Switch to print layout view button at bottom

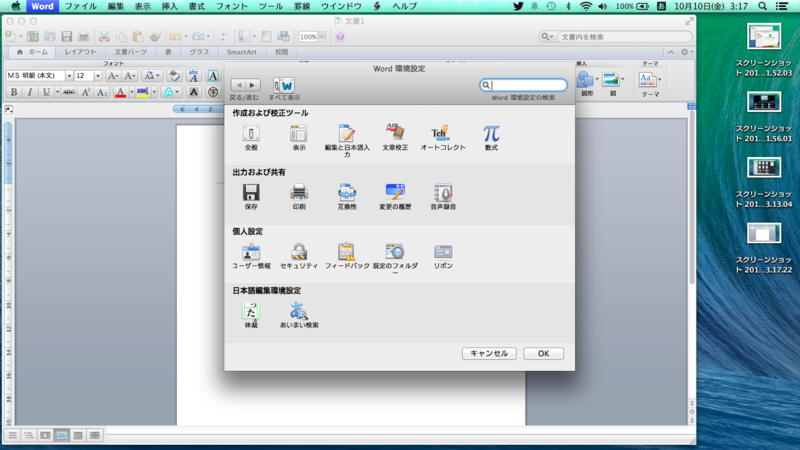point(62,435)
